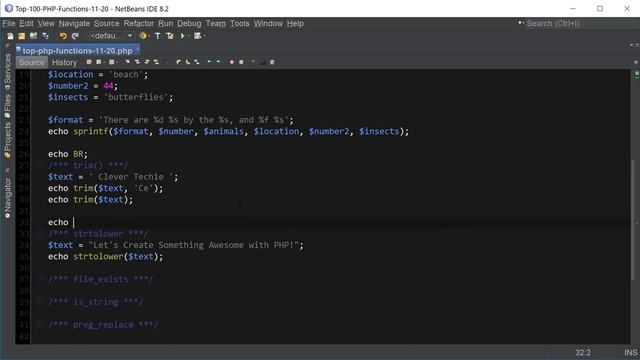The height and width of the screenshot is (360, 640).
Task: Click the Shift Line Right icon
Action: [218, 62]
